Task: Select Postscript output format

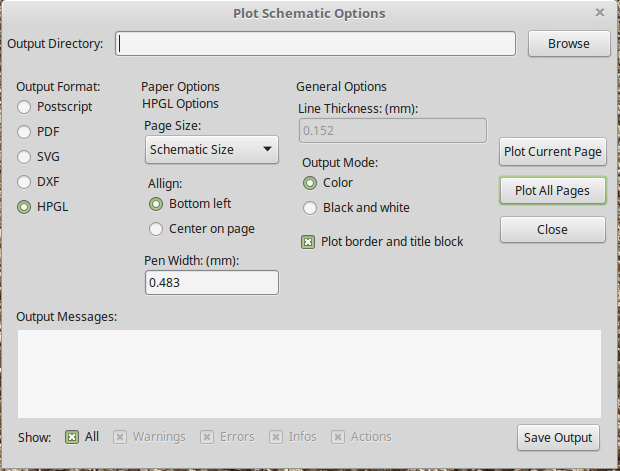Action: pos(25,106)
